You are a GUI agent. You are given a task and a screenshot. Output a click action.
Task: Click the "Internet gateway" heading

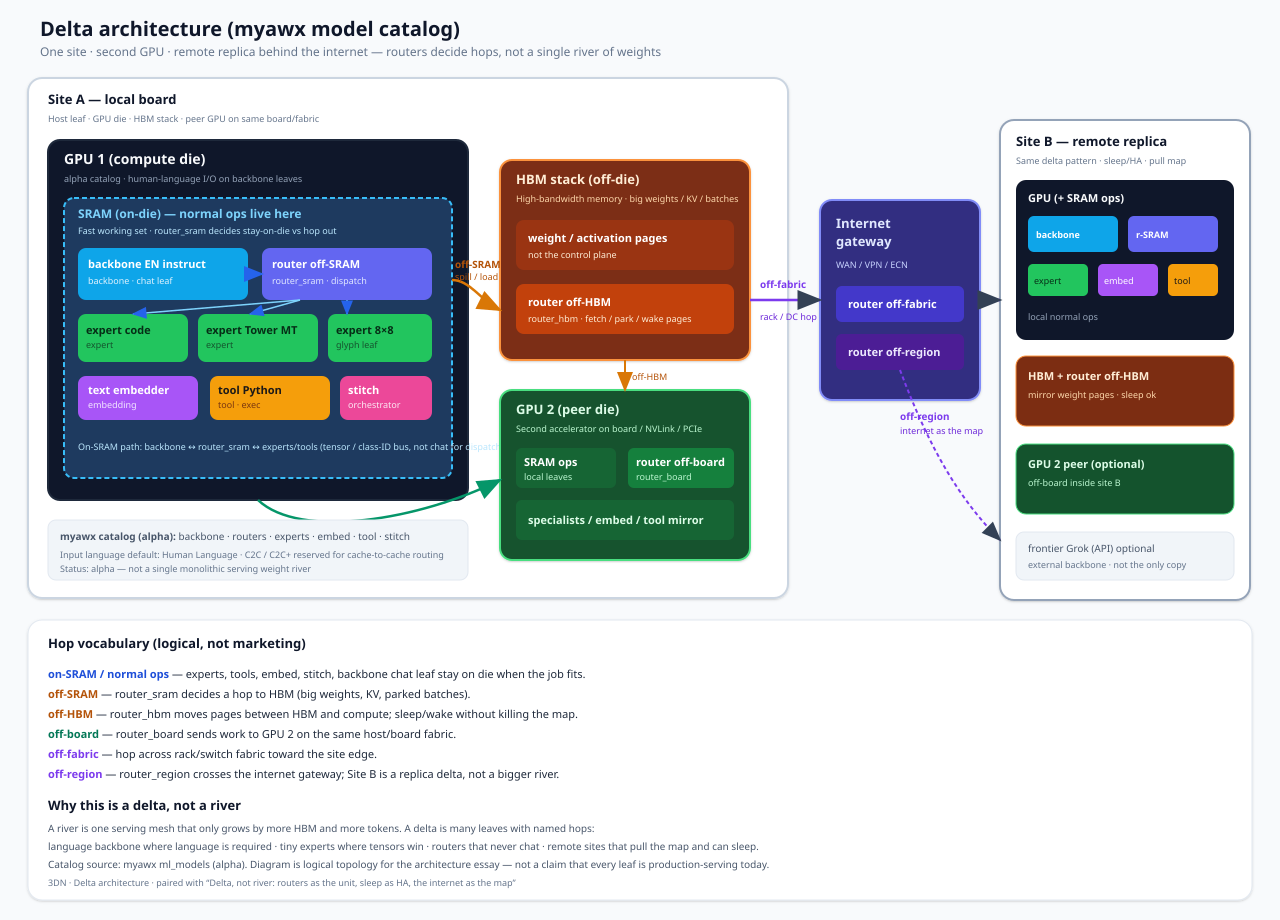(863, 233)
